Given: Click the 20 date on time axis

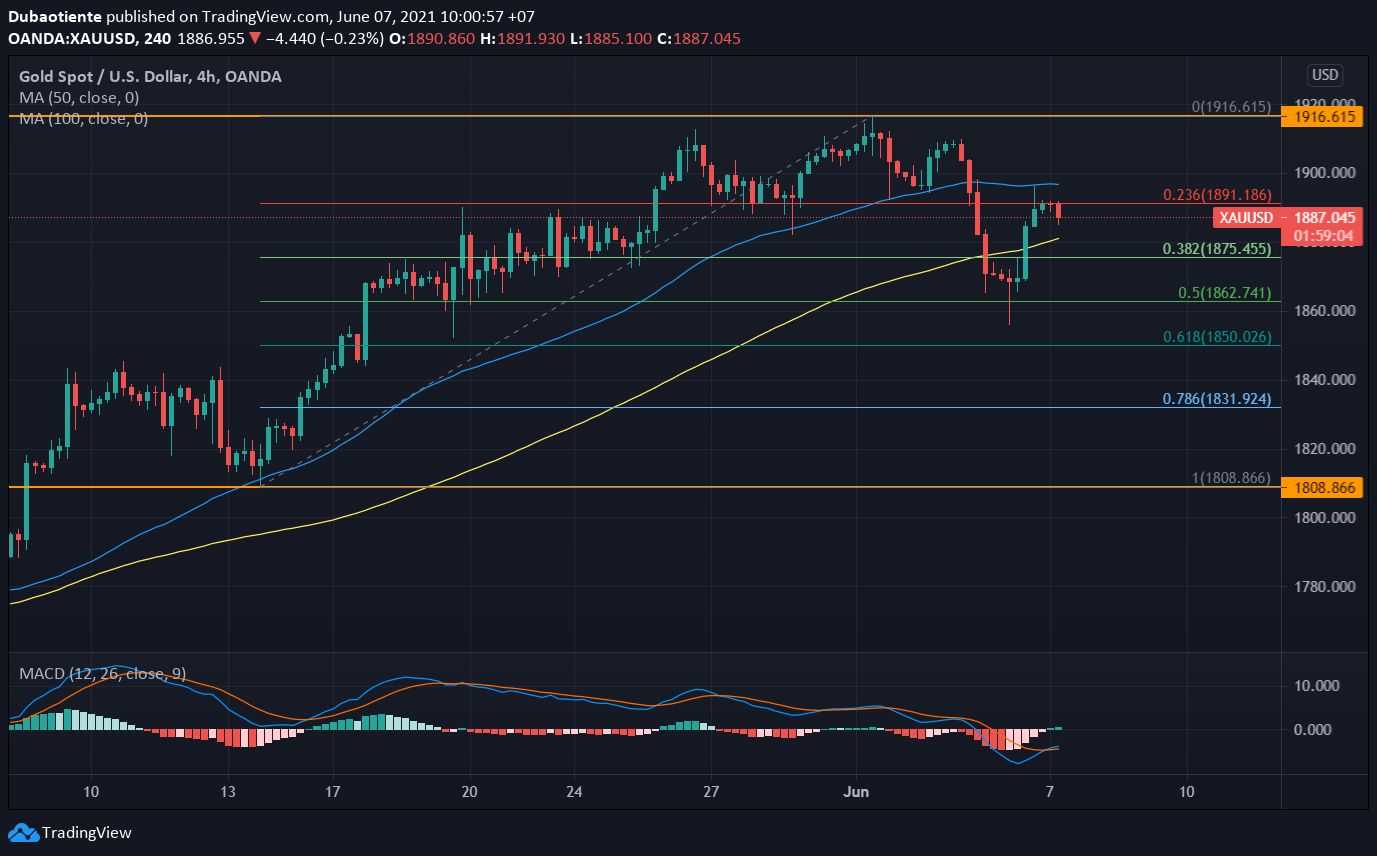Looking at the screenshot, I should pyautogui.click(x=469, y=792).
